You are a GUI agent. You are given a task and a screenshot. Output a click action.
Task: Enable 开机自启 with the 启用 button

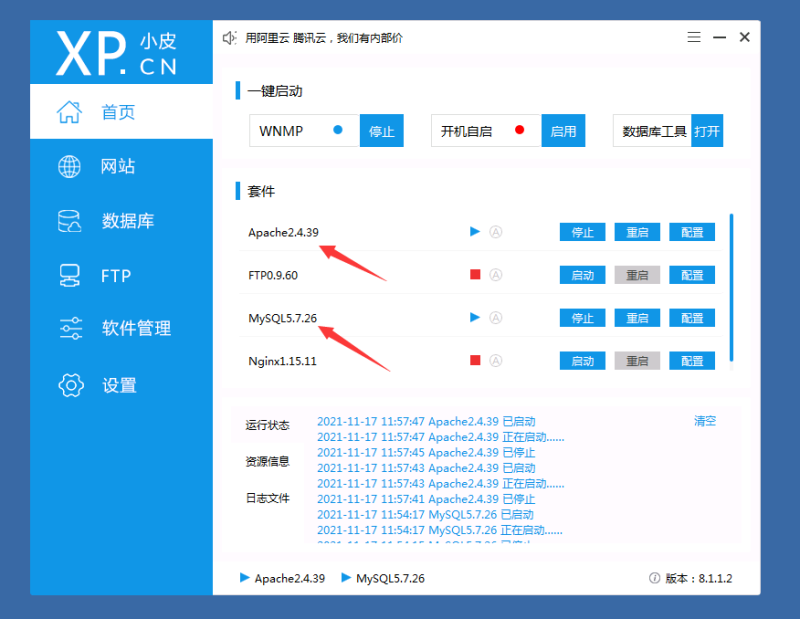pyautogui.click(x=563, y=131)
